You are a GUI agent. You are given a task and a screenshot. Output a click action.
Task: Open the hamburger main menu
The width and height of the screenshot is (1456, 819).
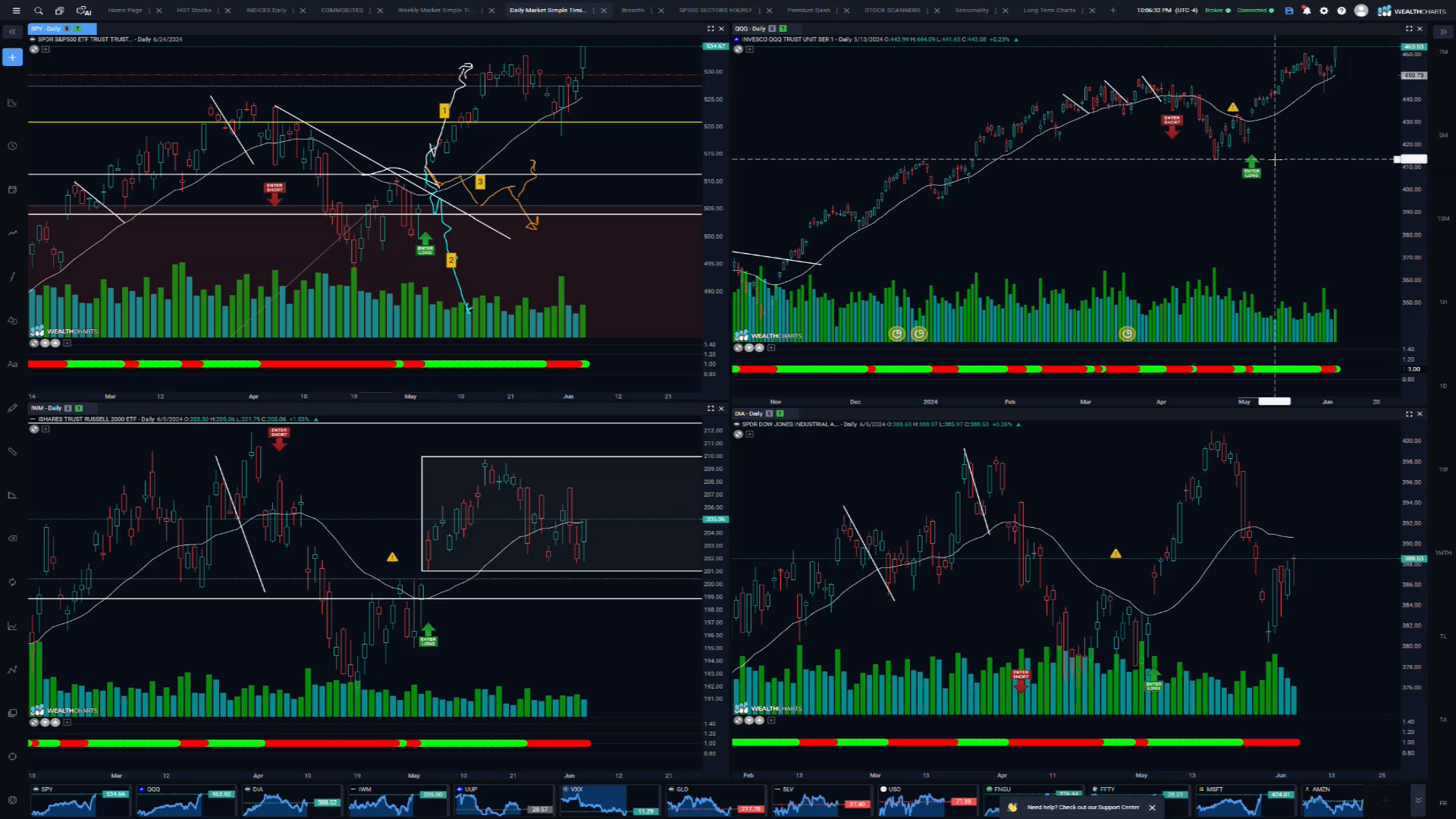pyautogui.click(x=16, y=11)
